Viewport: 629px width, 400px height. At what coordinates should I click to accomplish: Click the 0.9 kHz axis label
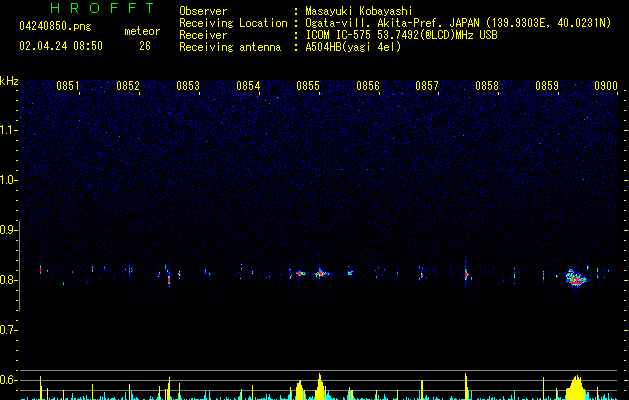(x=8, y=230)
